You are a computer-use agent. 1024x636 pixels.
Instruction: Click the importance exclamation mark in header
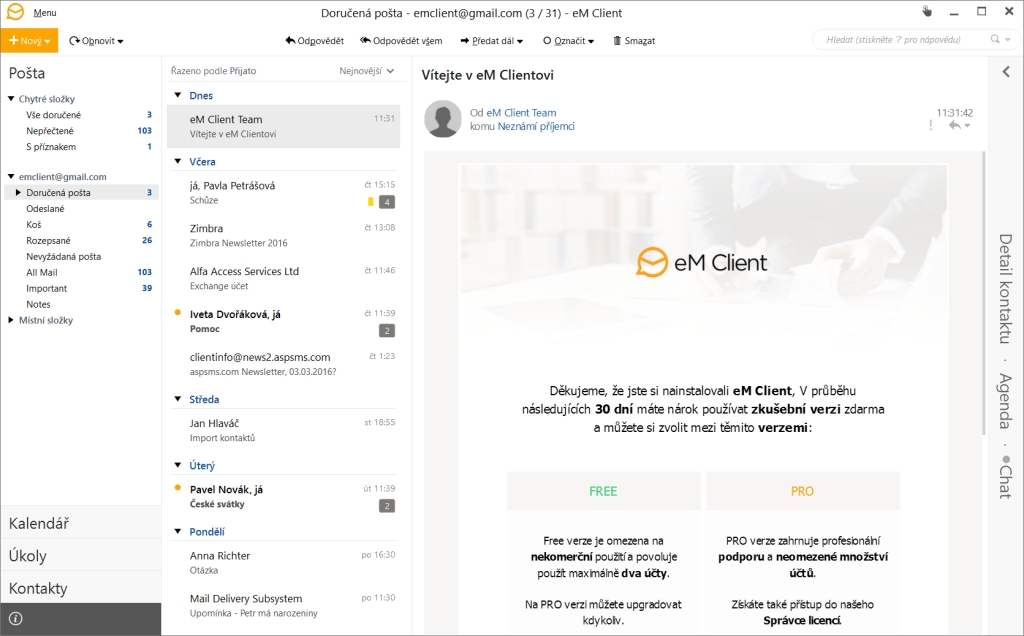pyautogui.click(x=931, y=126)
